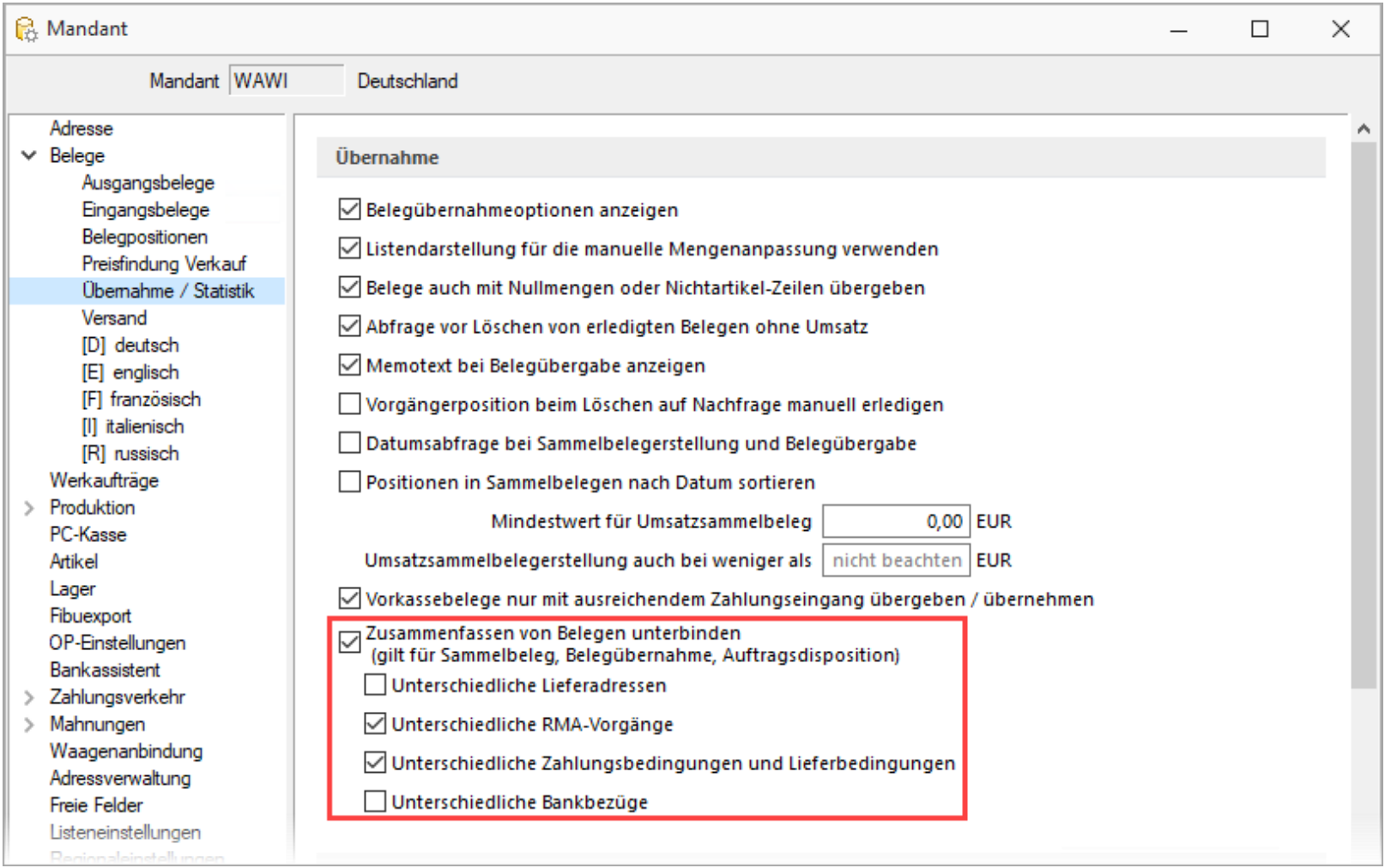
Task: Select Bankassistent tree entry
Action: [x=105, y=670]
